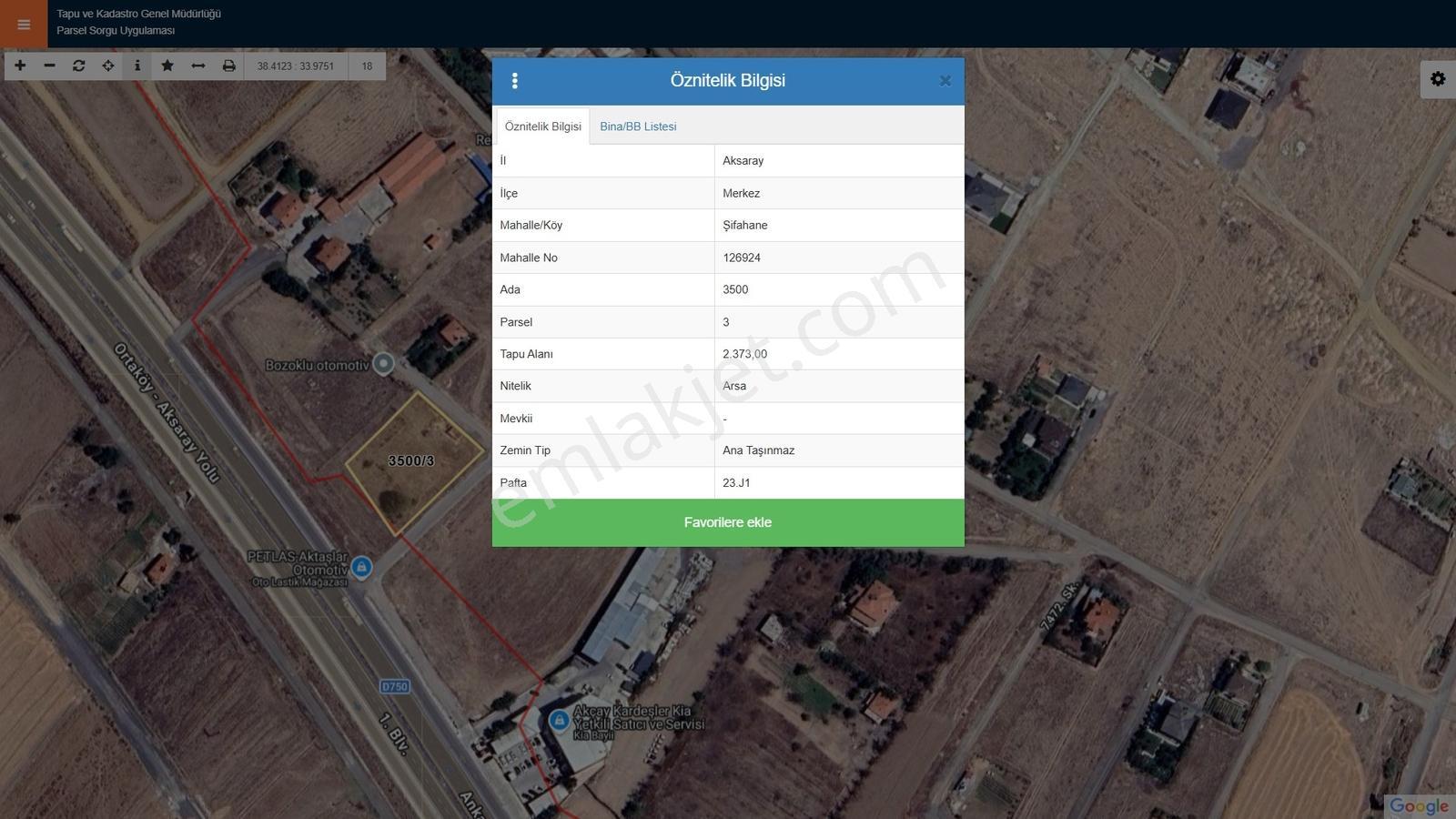Click the coordinates display 38.4123 : 33.9751

click(x=296, y=66)
